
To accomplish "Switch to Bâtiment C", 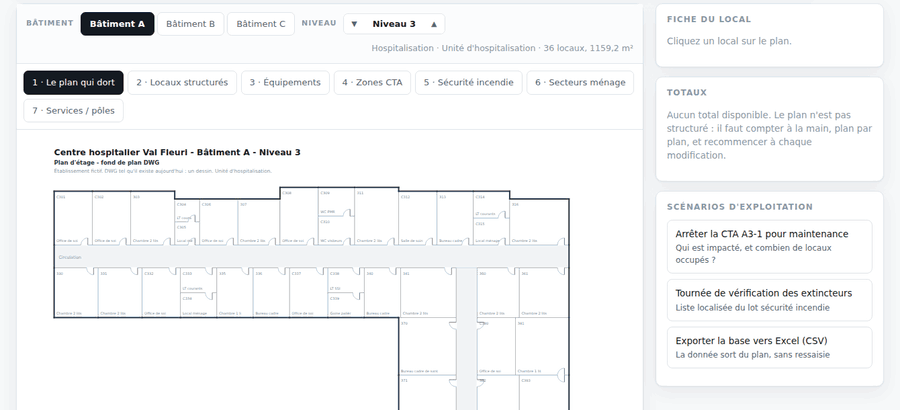I will click(x=261, y=24).
